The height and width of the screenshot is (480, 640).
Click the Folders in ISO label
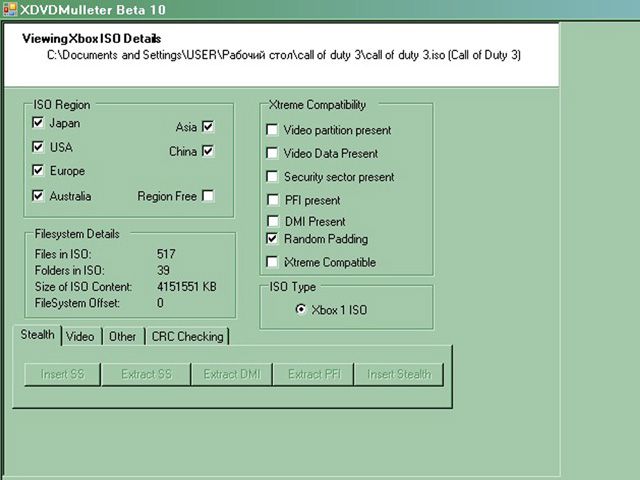[69, 270]
